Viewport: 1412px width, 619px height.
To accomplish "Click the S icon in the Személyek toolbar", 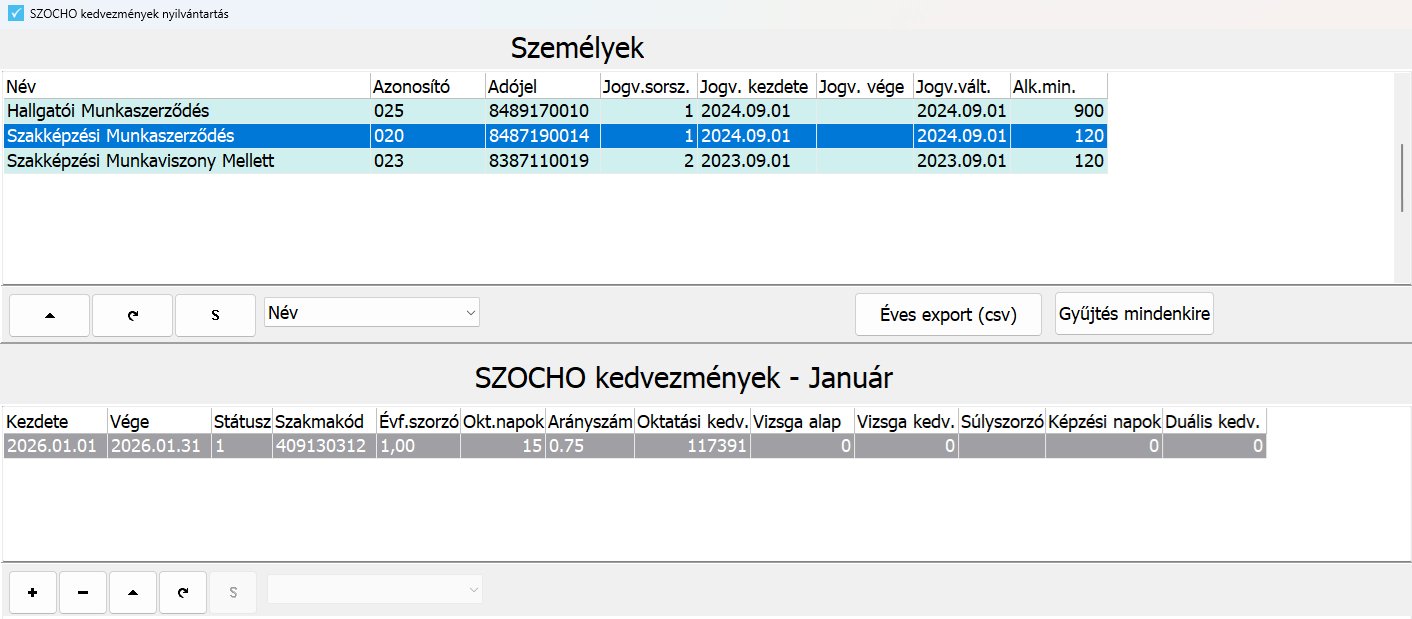I will tap(215, 314).
